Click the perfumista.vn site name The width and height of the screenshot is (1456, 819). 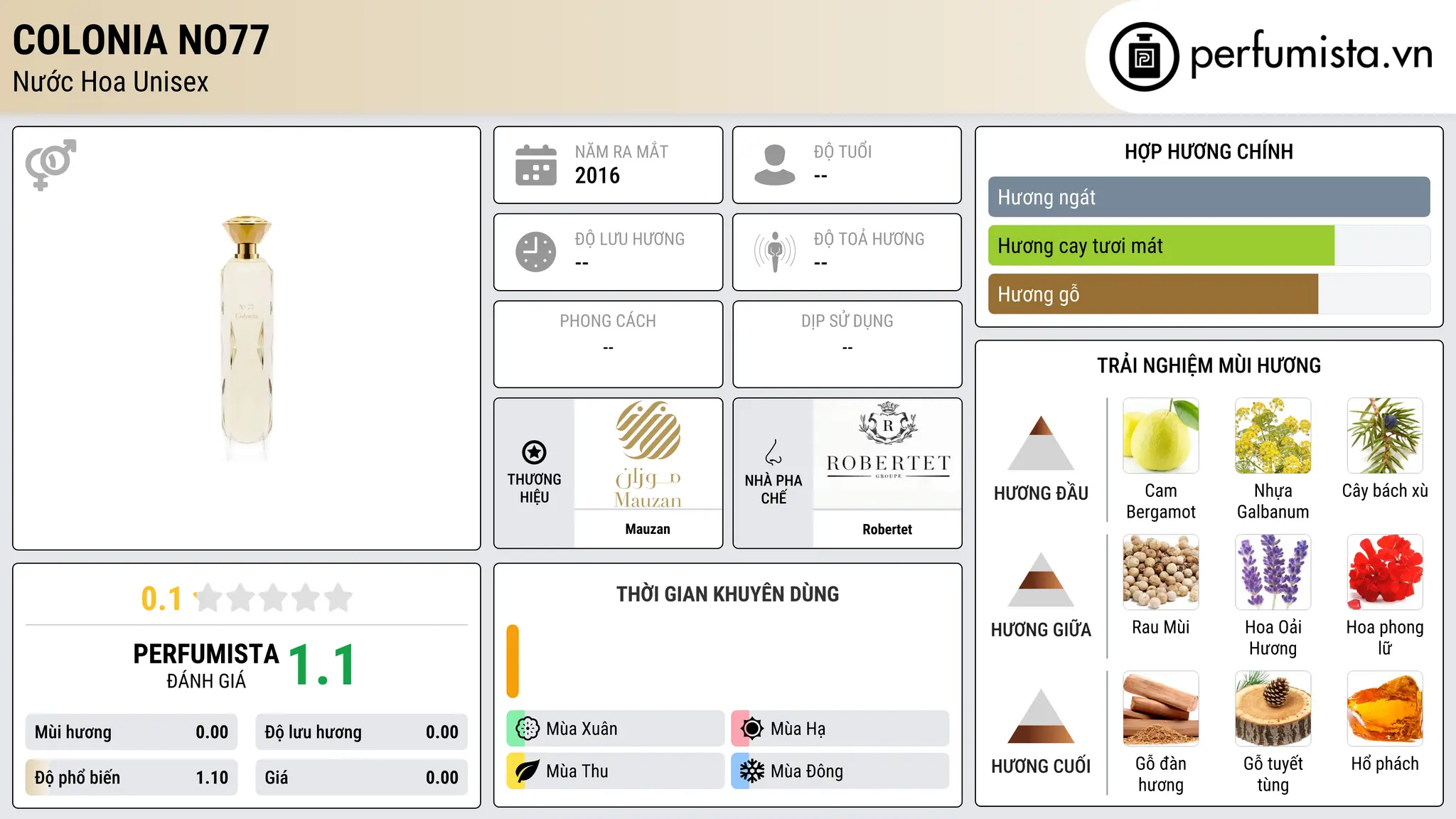click(1311, 55)
